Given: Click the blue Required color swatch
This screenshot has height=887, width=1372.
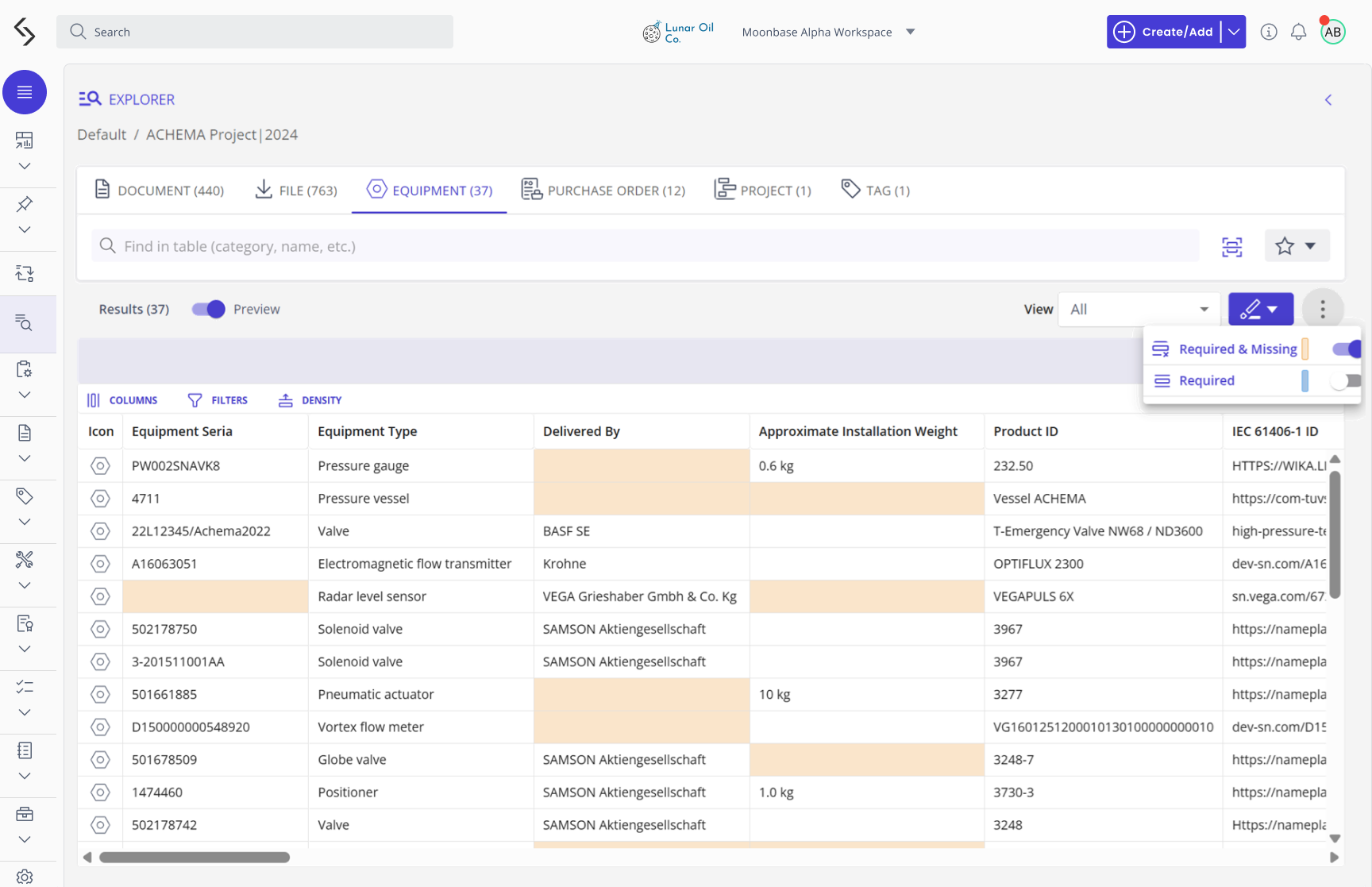Looking at the screenshot, I should click(1305, 381).
